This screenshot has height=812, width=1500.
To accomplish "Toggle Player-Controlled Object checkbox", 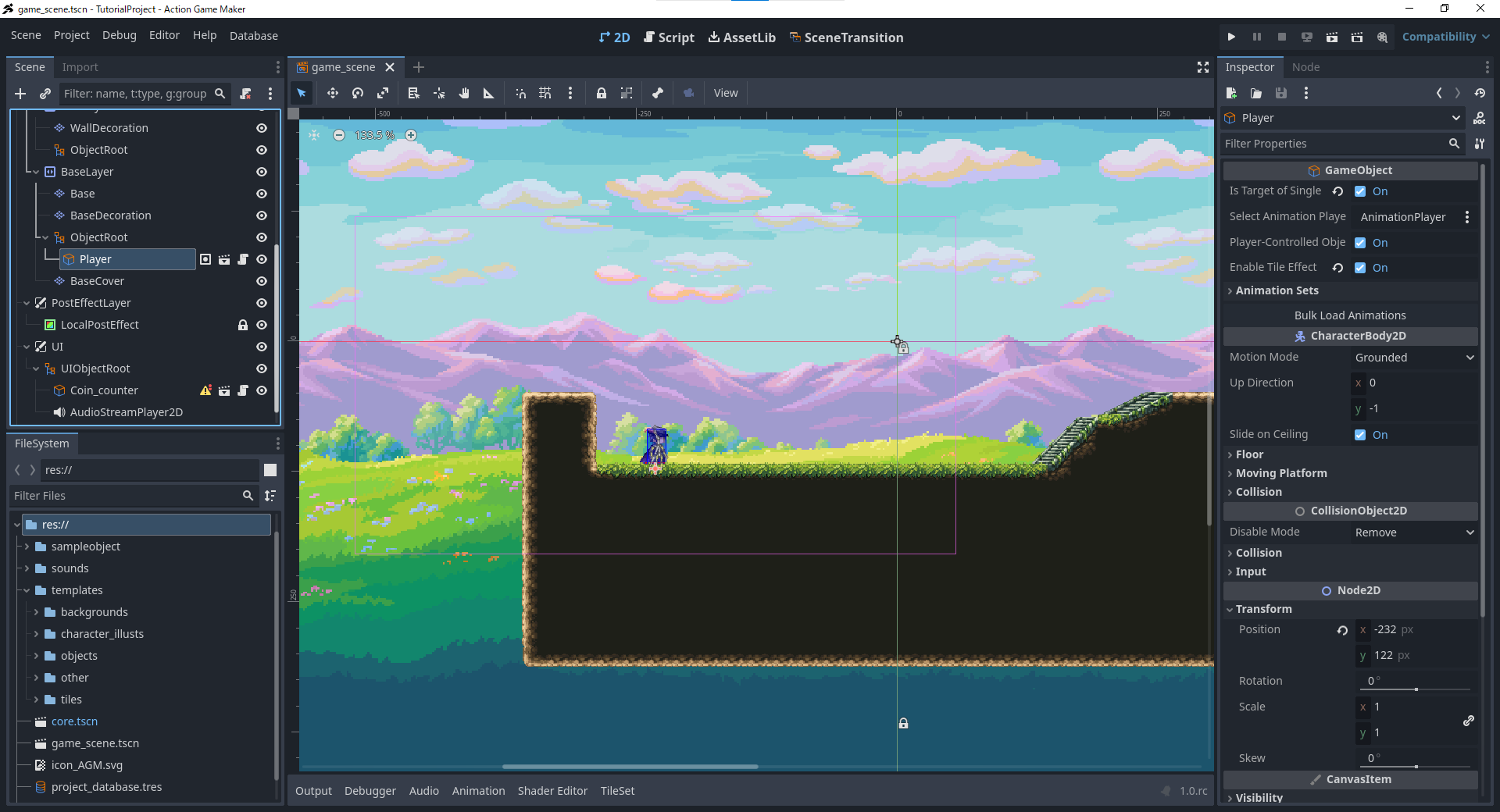I will coord(1360,243).
